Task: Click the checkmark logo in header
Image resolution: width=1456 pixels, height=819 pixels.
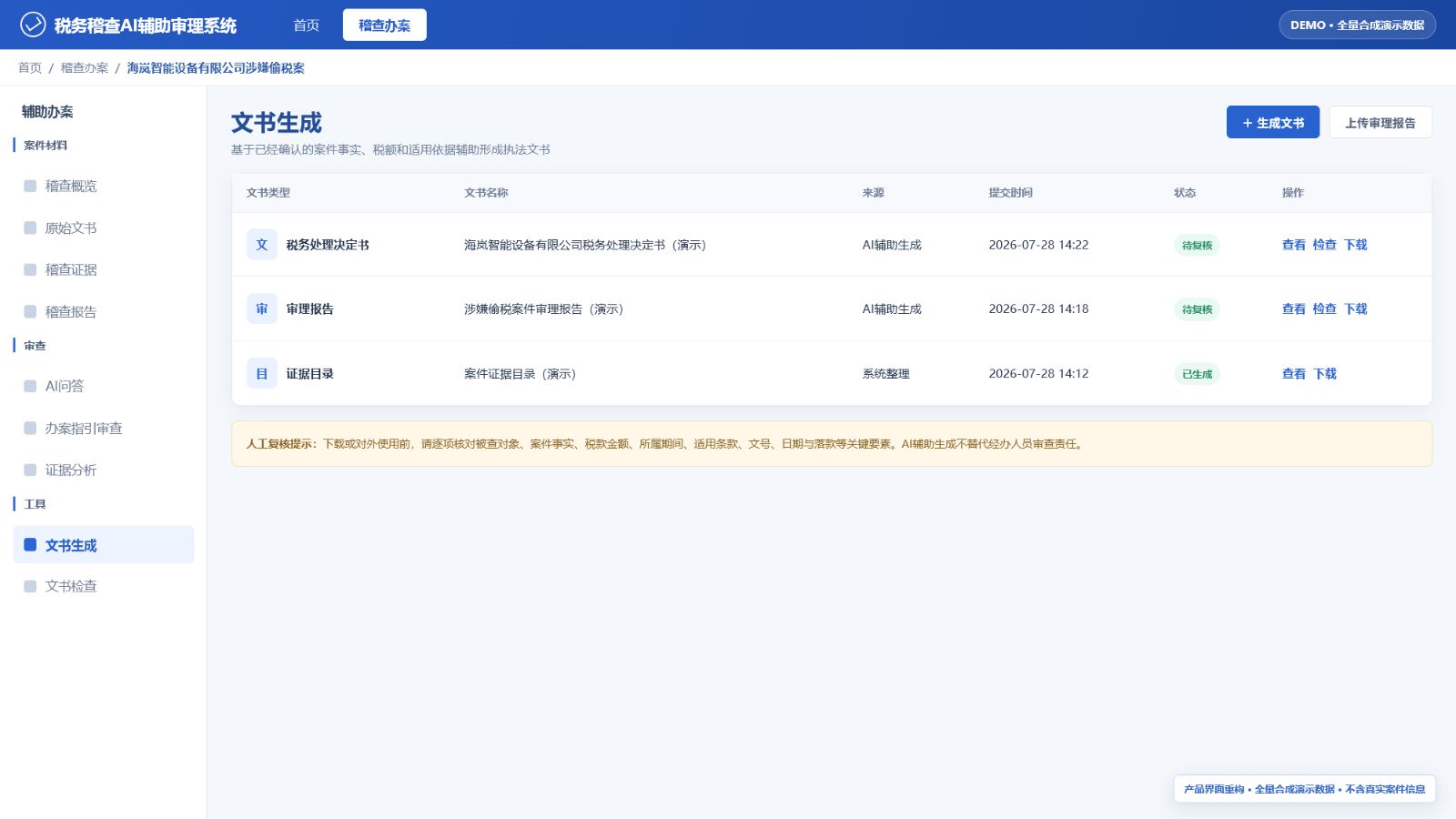Action: pyautogui.click(x=33, y=25)
